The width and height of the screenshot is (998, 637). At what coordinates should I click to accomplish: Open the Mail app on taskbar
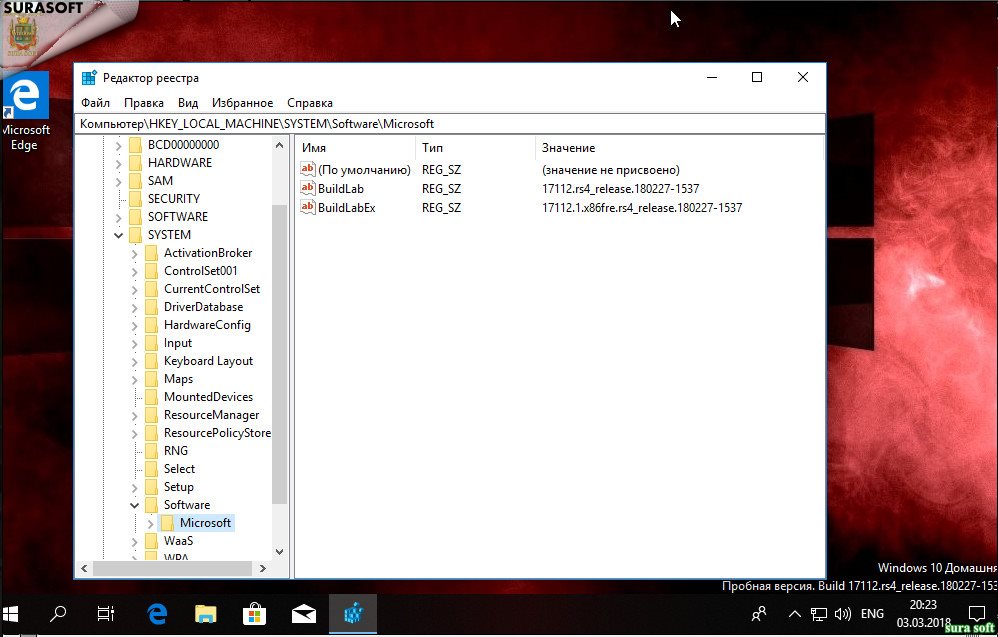coord(304,613)
